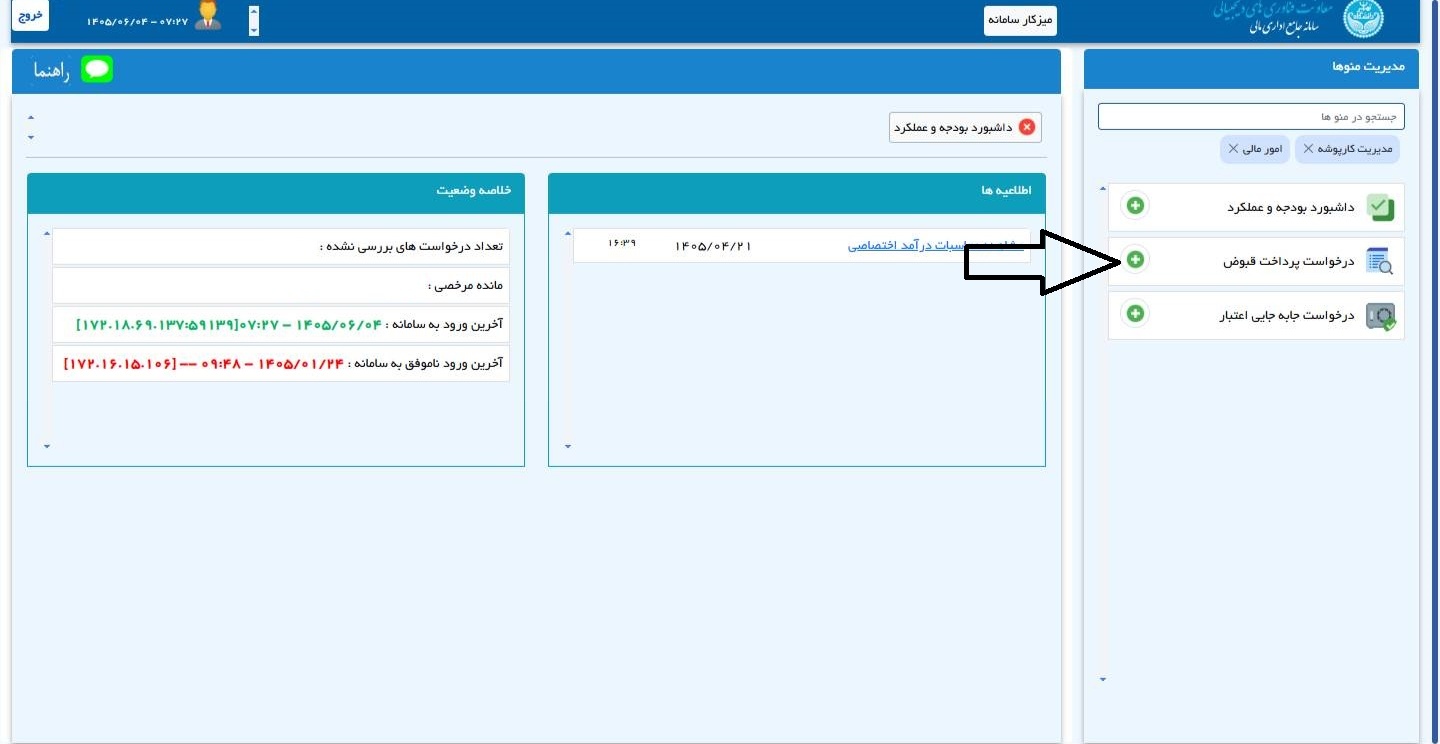
Task: Click the up arrow in the خلاصه وضعیت panel
Action: (46, 234)
